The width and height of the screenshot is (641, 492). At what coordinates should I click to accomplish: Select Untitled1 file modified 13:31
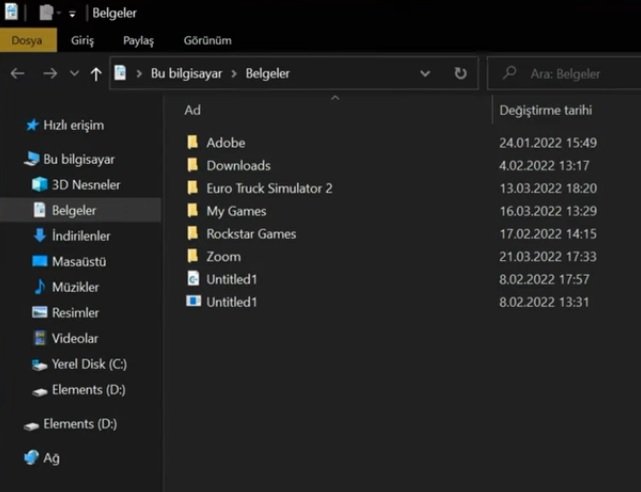point(231,302)
